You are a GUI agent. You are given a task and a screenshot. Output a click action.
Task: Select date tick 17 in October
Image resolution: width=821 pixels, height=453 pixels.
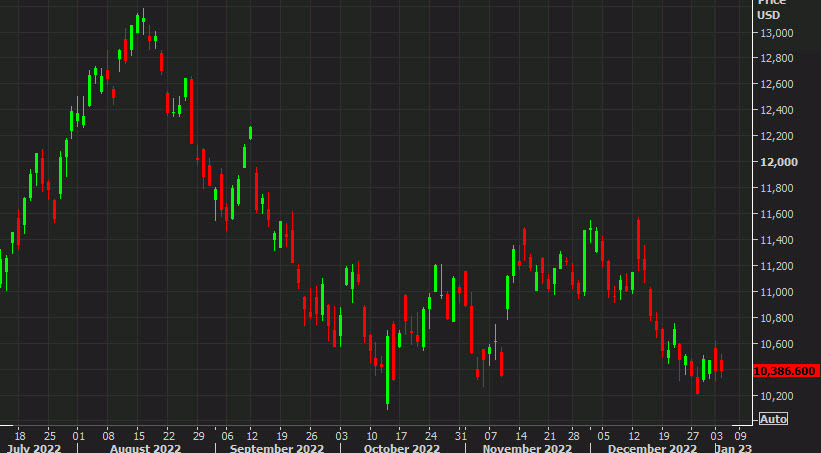pyautogui.click(x=401, y=436)
